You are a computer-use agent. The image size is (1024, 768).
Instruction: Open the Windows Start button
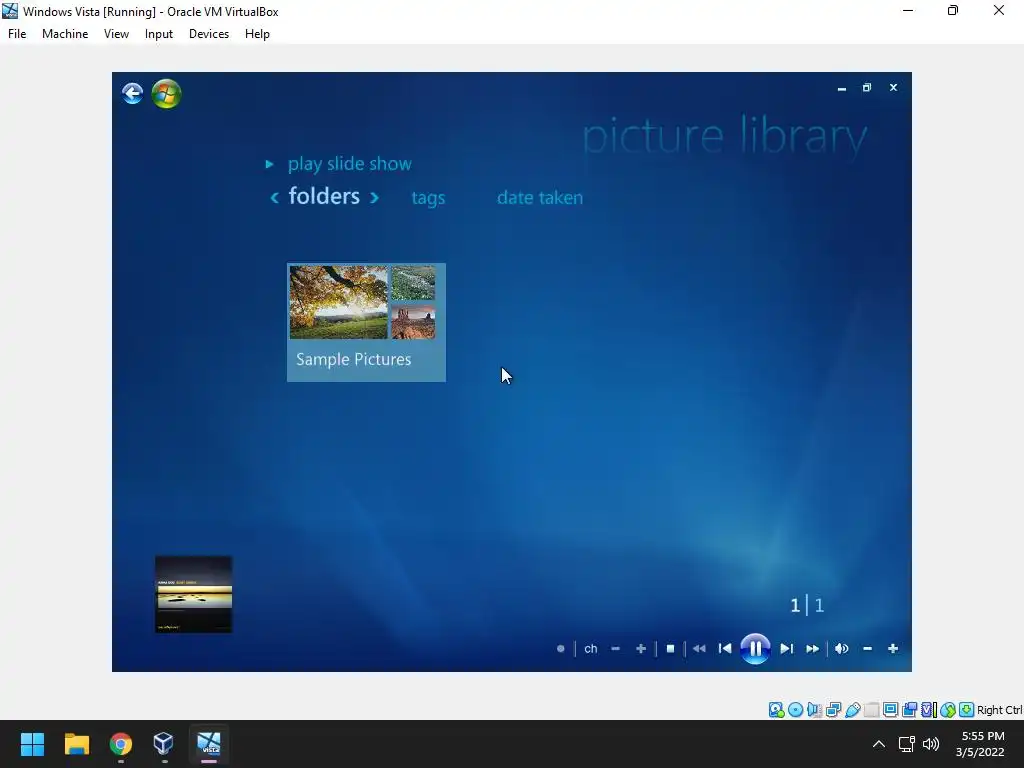tap(32, 743)
